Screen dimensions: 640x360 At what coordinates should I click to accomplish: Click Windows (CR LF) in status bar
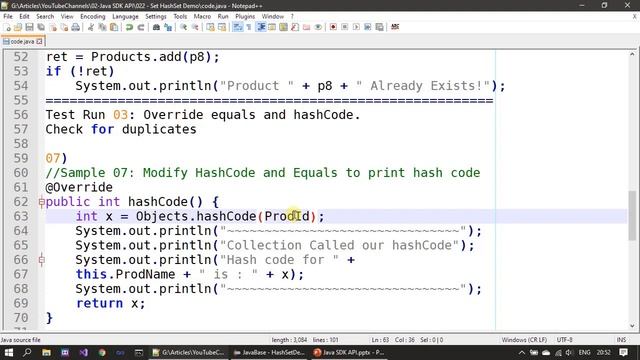(x=524, y=340)
